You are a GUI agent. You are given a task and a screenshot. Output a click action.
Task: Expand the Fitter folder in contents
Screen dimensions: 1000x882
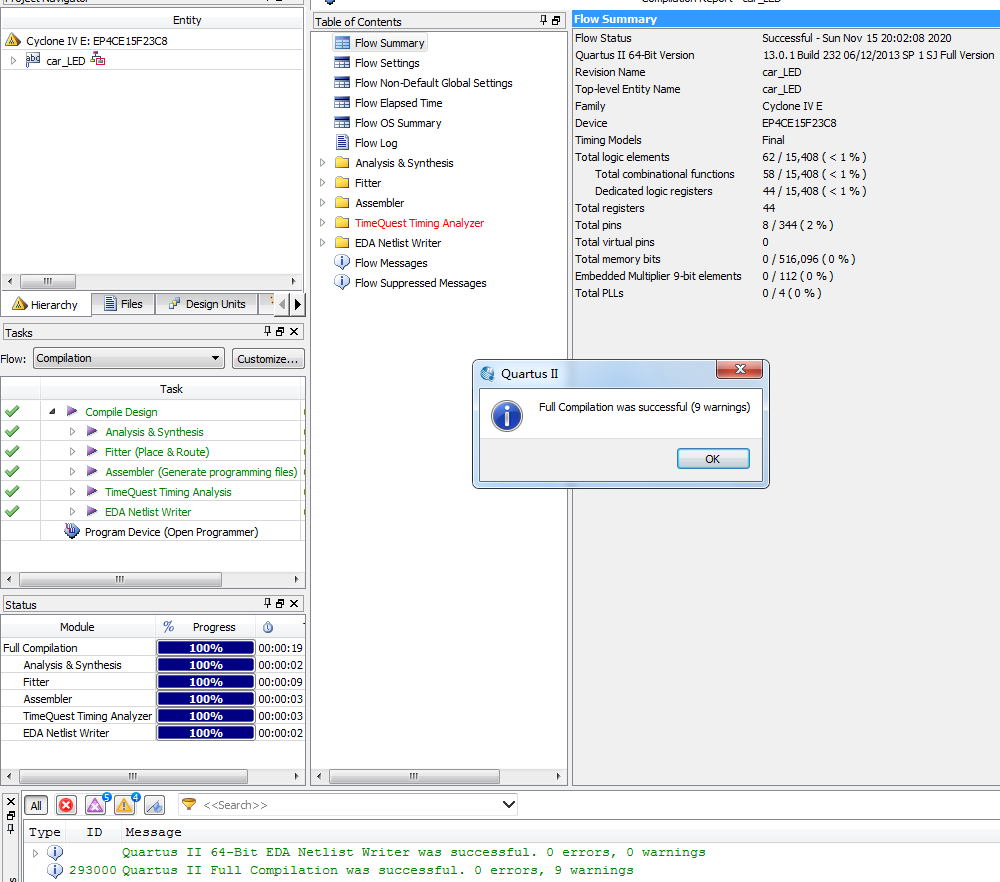tap(323, 182)
